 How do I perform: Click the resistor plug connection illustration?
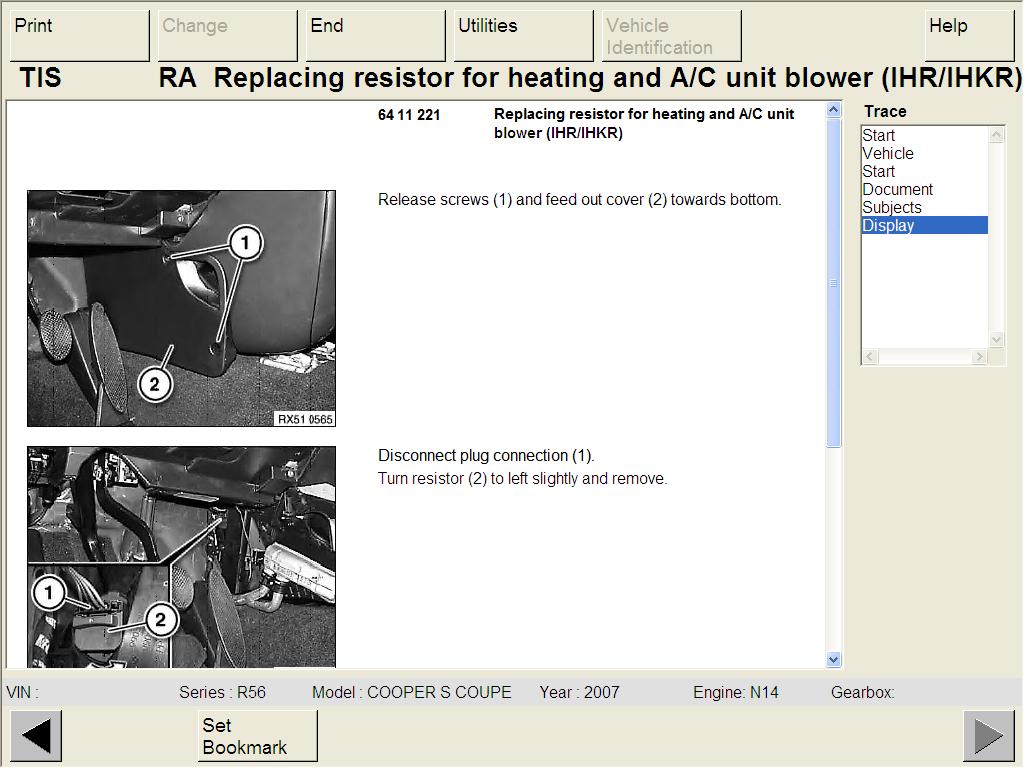click(x=181, y=556)
